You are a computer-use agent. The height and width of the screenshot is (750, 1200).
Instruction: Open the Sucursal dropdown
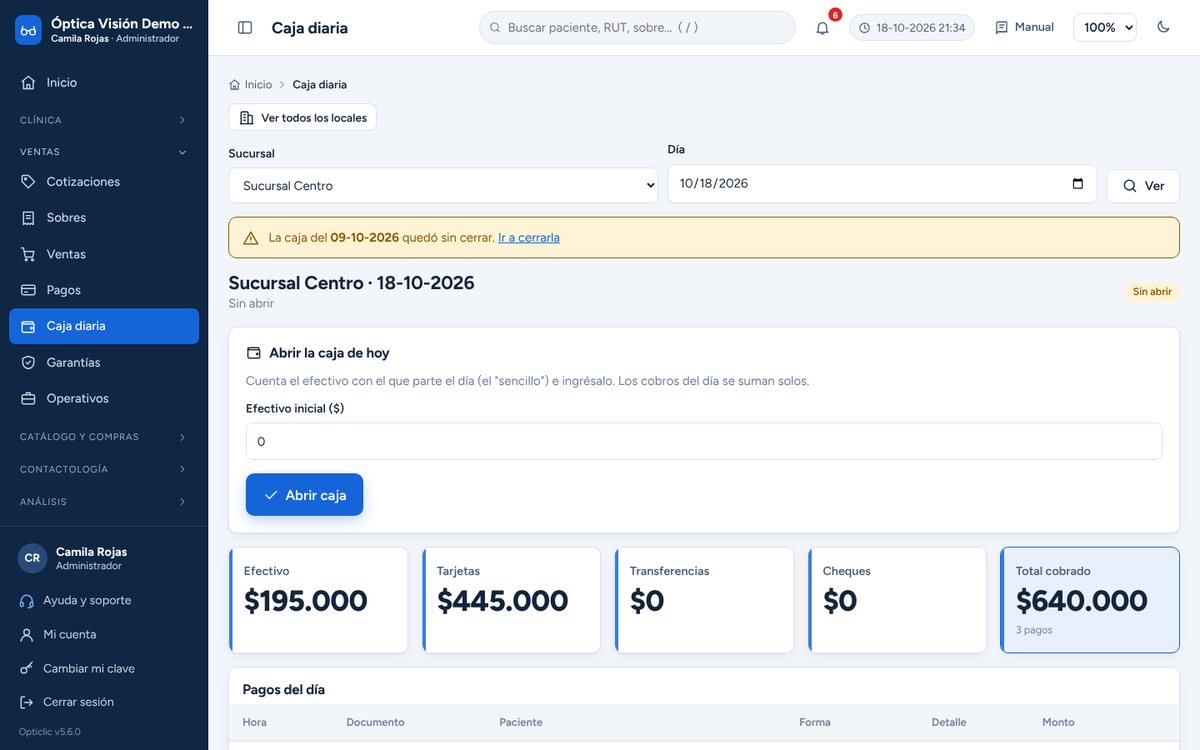point(443,186)
